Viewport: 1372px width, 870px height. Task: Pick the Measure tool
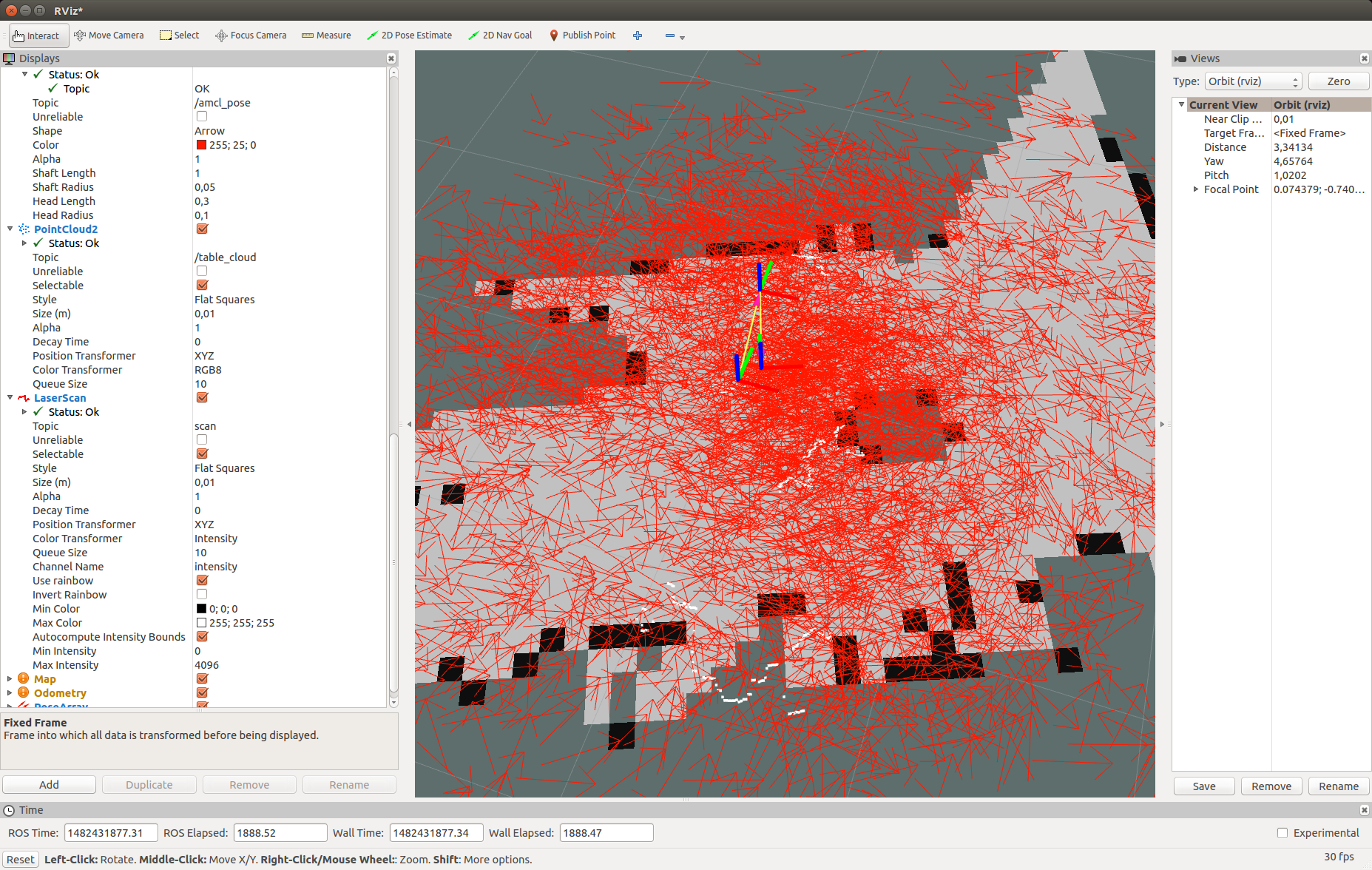click(326, 36)
